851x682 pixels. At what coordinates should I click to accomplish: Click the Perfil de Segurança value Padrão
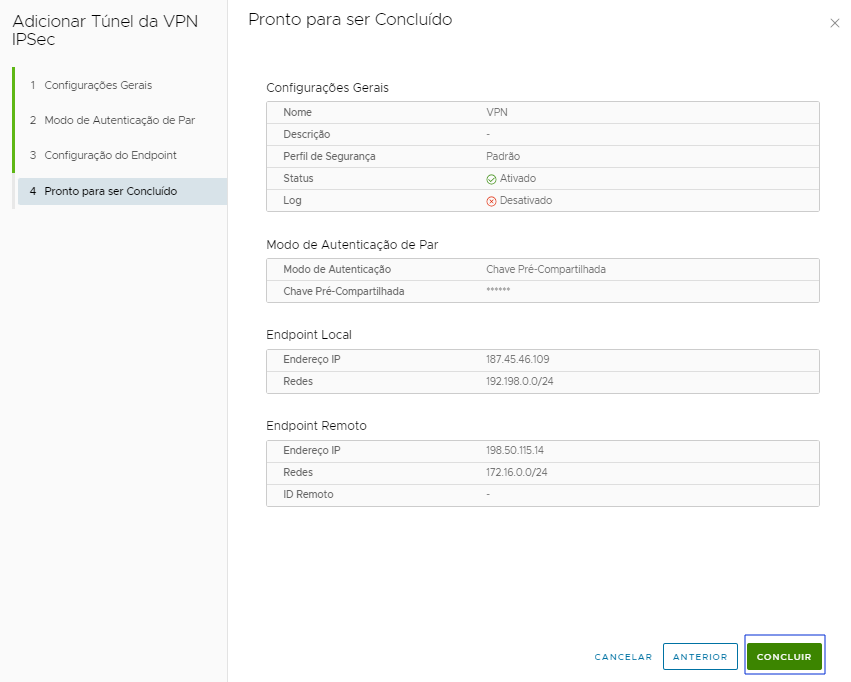[x=503, y=156]
